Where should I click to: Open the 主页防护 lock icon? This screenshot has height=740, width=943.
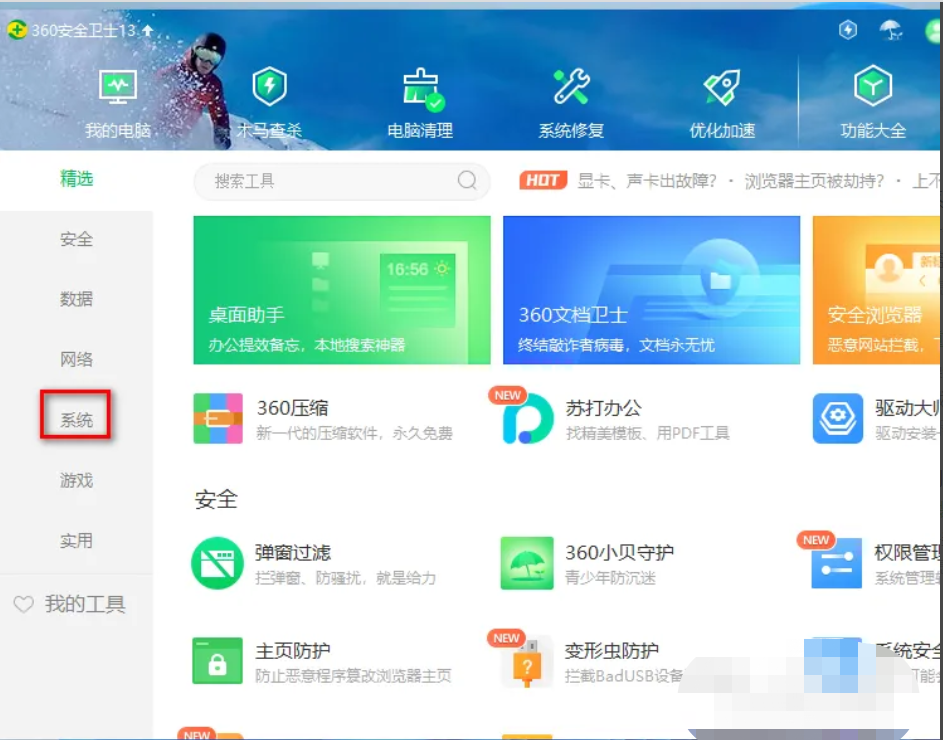tap(217, 661)
